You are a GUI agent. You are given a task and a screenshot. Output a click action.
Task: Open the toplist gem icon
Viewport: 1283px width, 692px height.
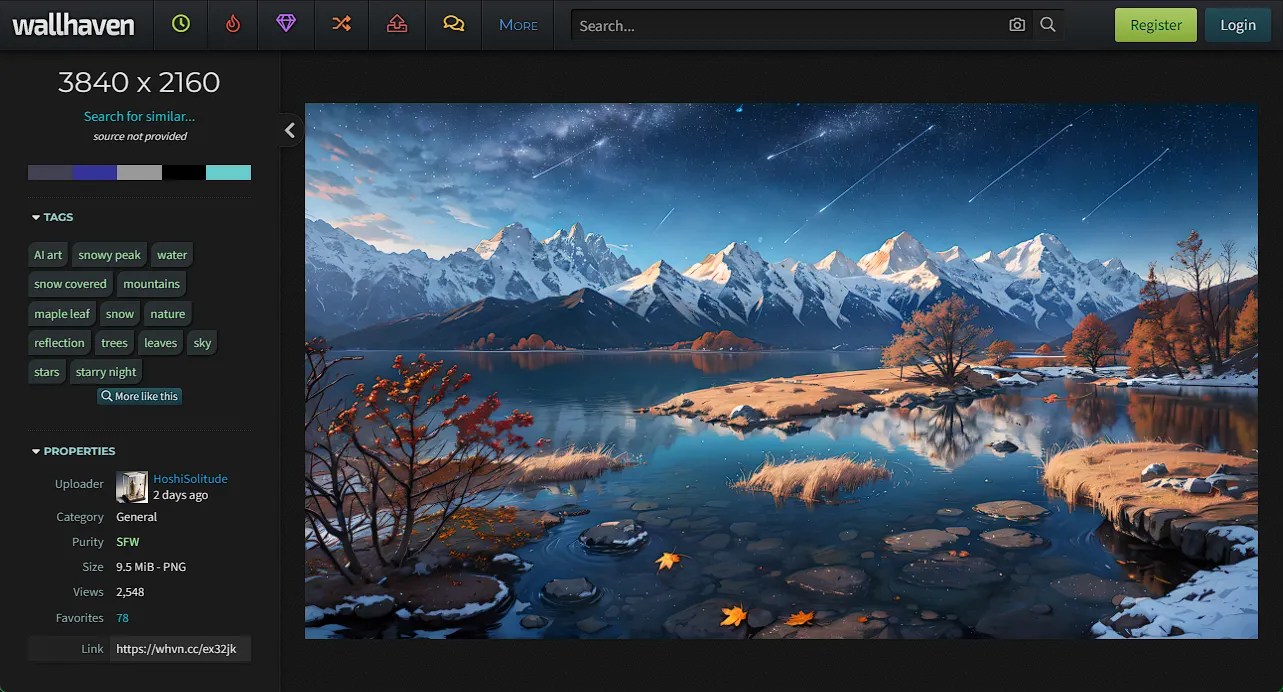(286, 25)
